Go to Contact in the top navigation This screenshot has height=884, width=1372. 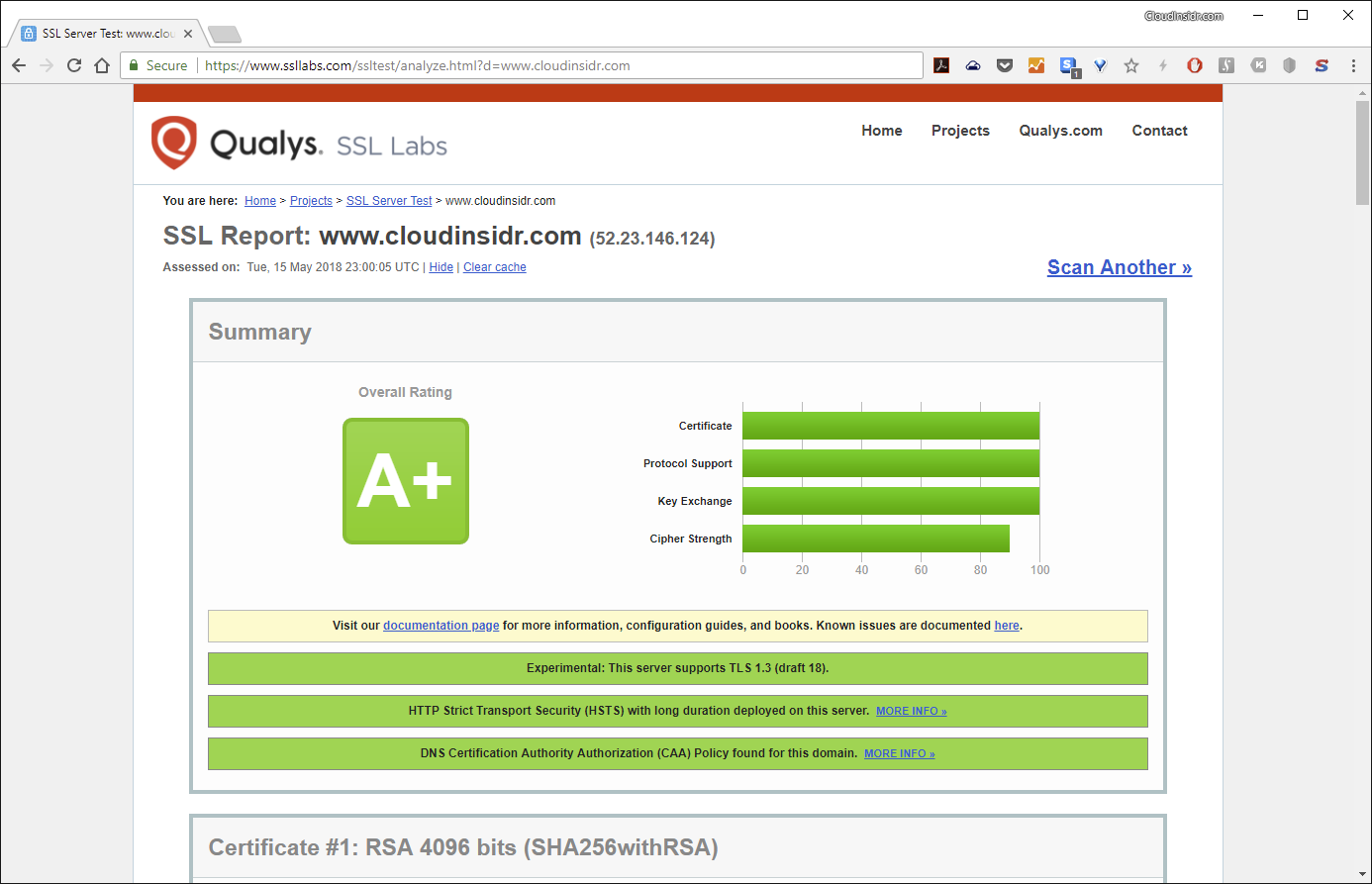pos(1159,131)
